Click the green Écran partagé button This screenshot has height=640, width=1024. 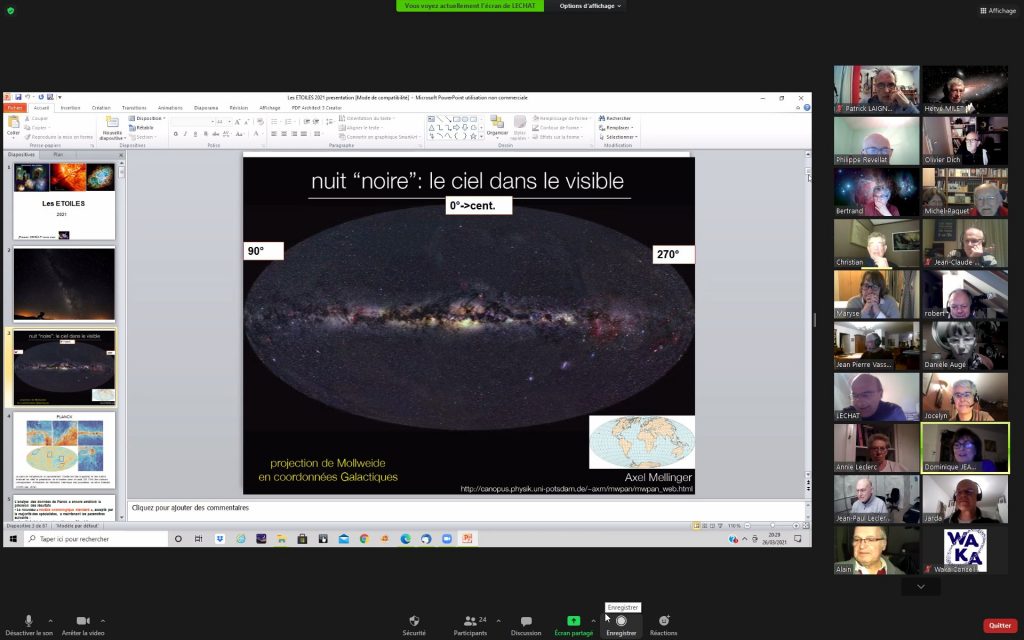(x=573, y=625)
